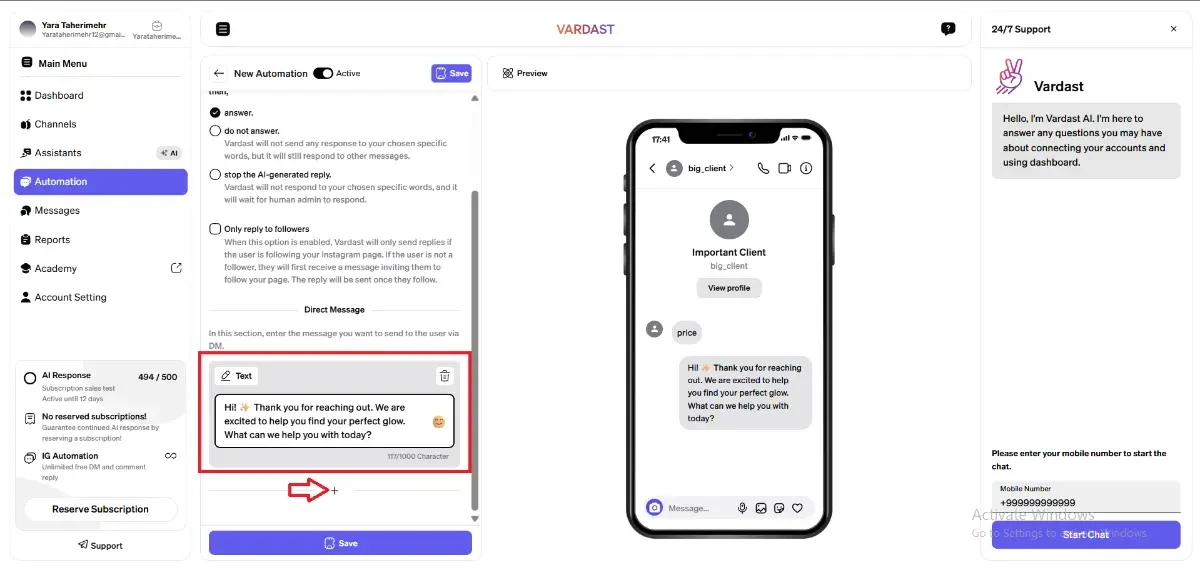Click the Reserve Subscription button

pyautogui.click(x=100, y=509)
